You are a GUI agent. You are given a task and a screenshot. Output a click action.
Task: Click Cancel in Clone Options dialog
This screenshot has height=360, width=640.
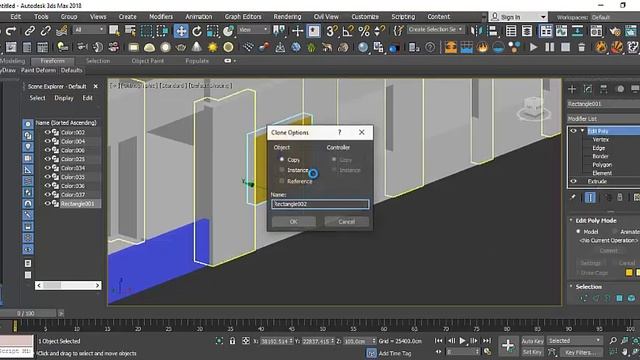(347, 222)
